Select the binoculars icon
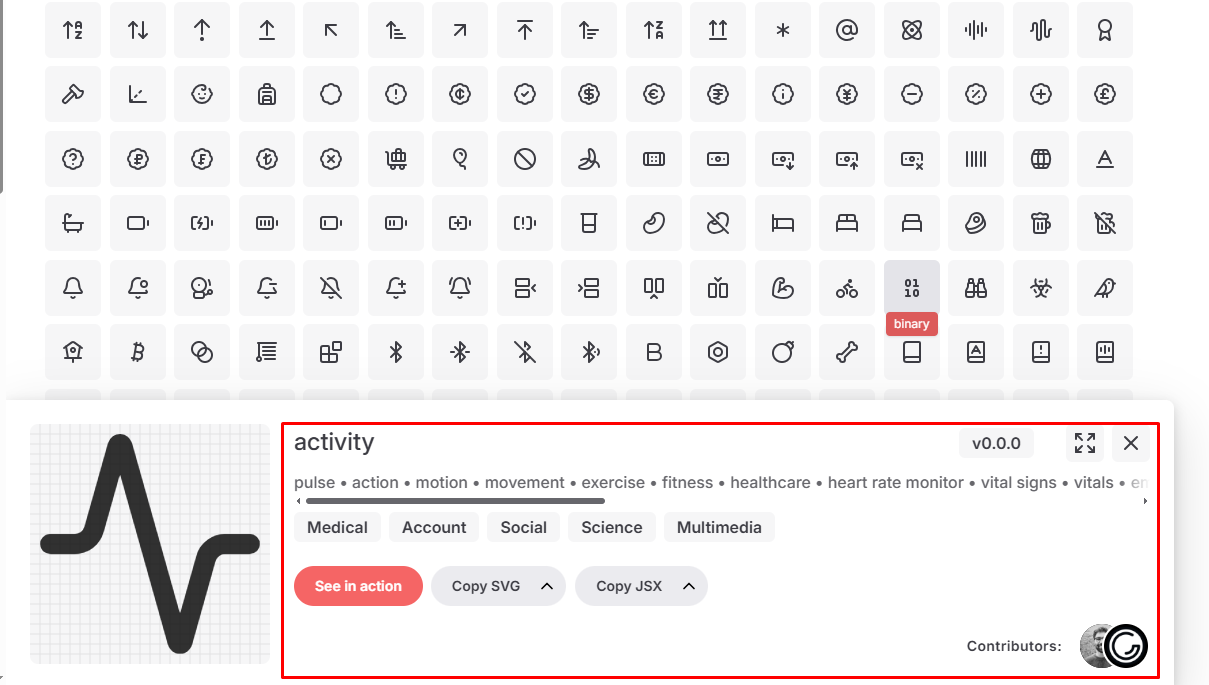Image resolution: width=1209 pixels, height=685 pixels. coord(975,288)
